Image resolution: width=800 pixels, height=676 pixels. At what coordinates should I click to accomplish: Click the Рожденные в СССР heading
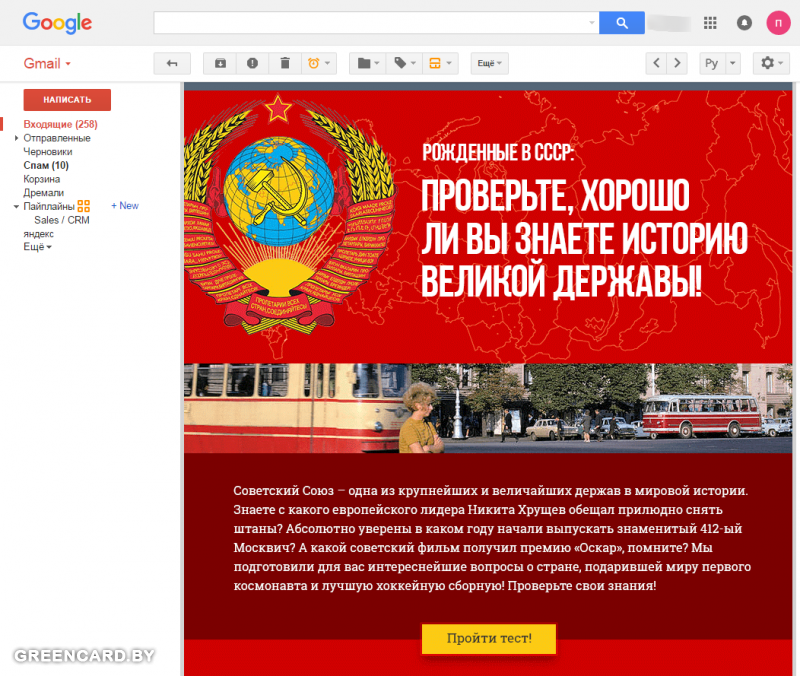(498, 152)
